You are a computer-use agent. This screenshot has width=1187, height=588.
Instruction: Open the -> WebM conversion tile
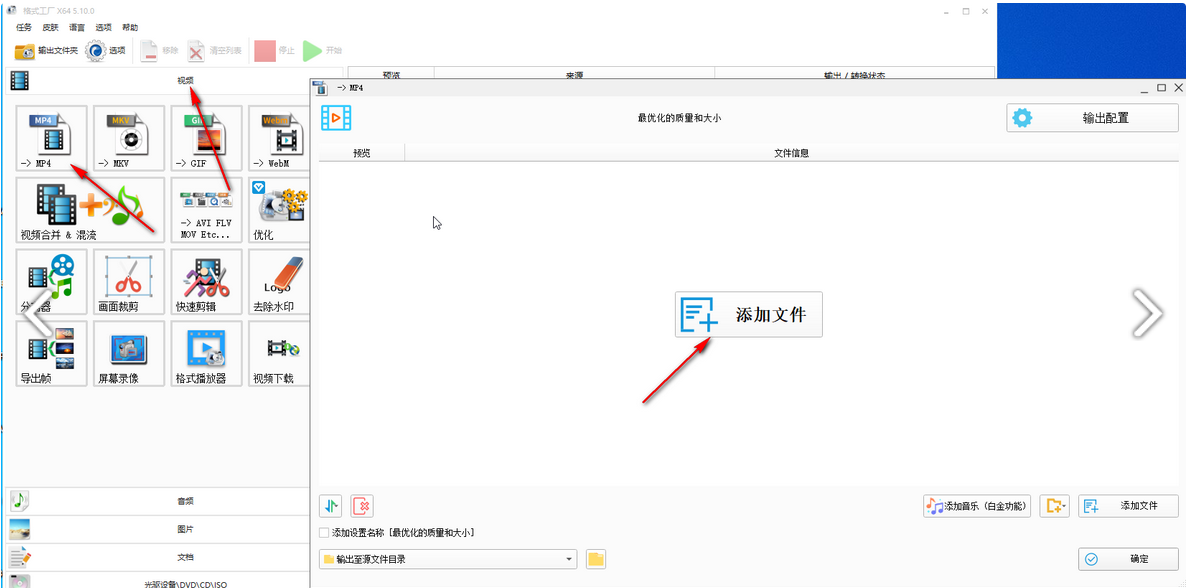(279, 138)
